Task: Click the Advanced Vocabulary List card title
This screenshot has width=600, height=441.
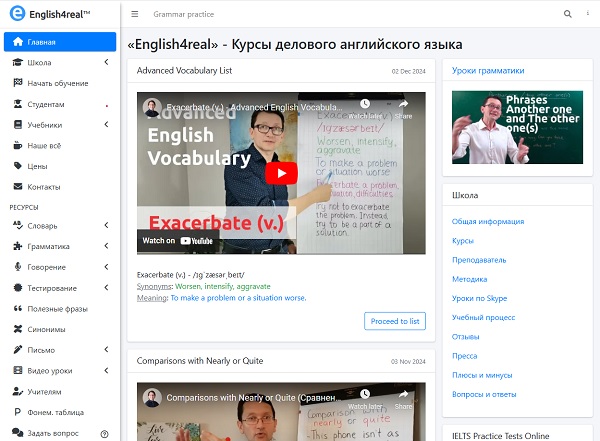Action: point(184,70)
